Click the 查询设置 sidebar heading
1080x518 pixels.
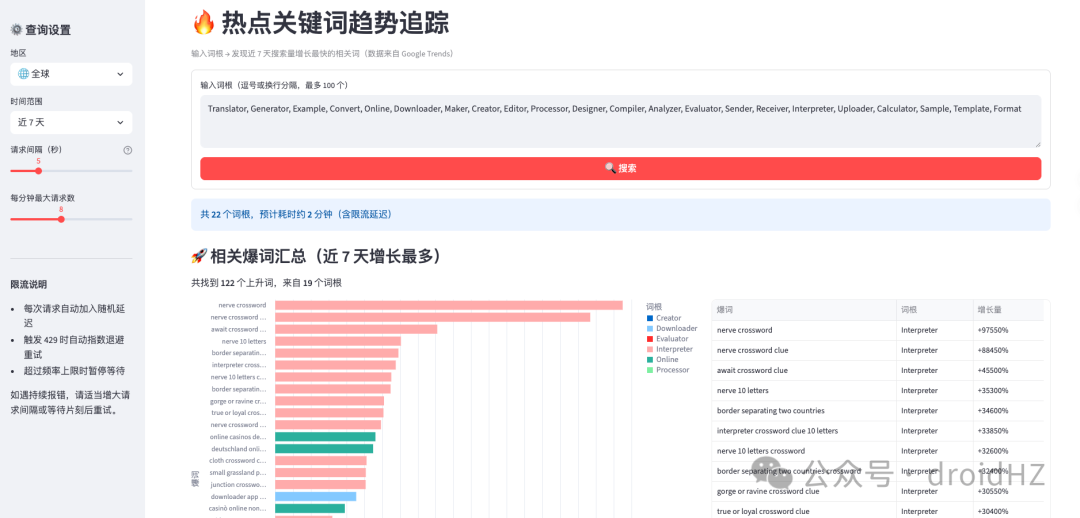pos(41,30)
